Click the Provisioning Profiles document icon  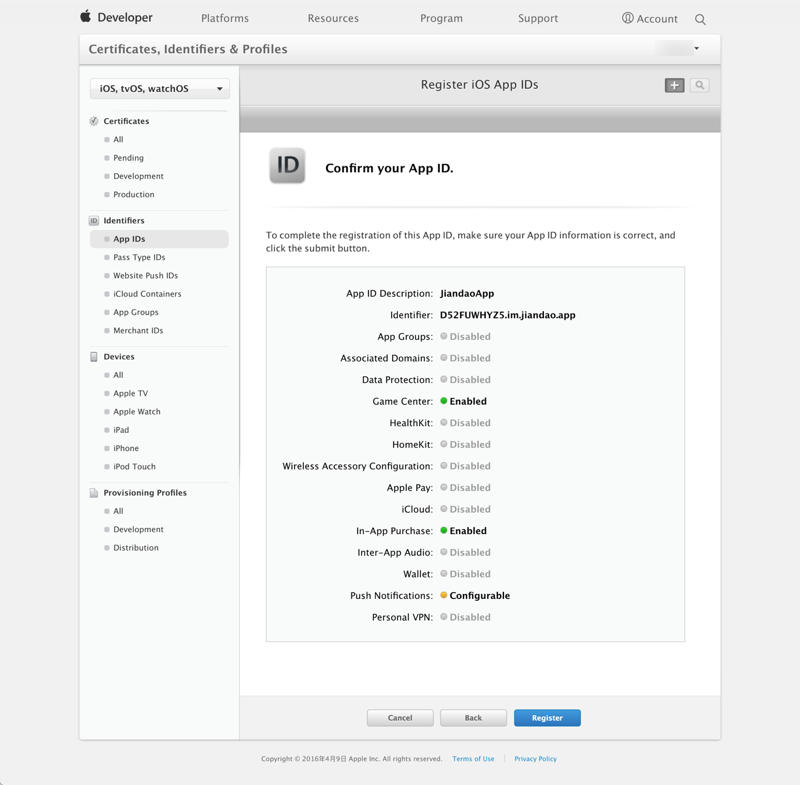tap(94, 493)
